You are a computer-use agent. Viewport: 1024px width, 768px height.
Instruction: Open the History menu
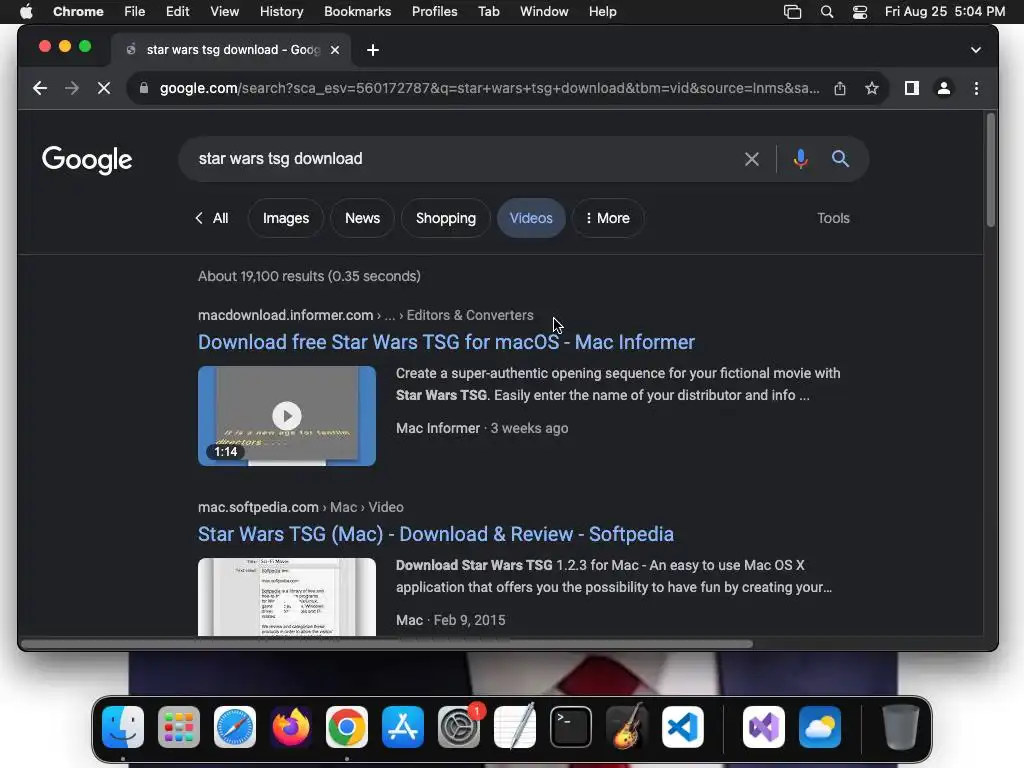281,12
